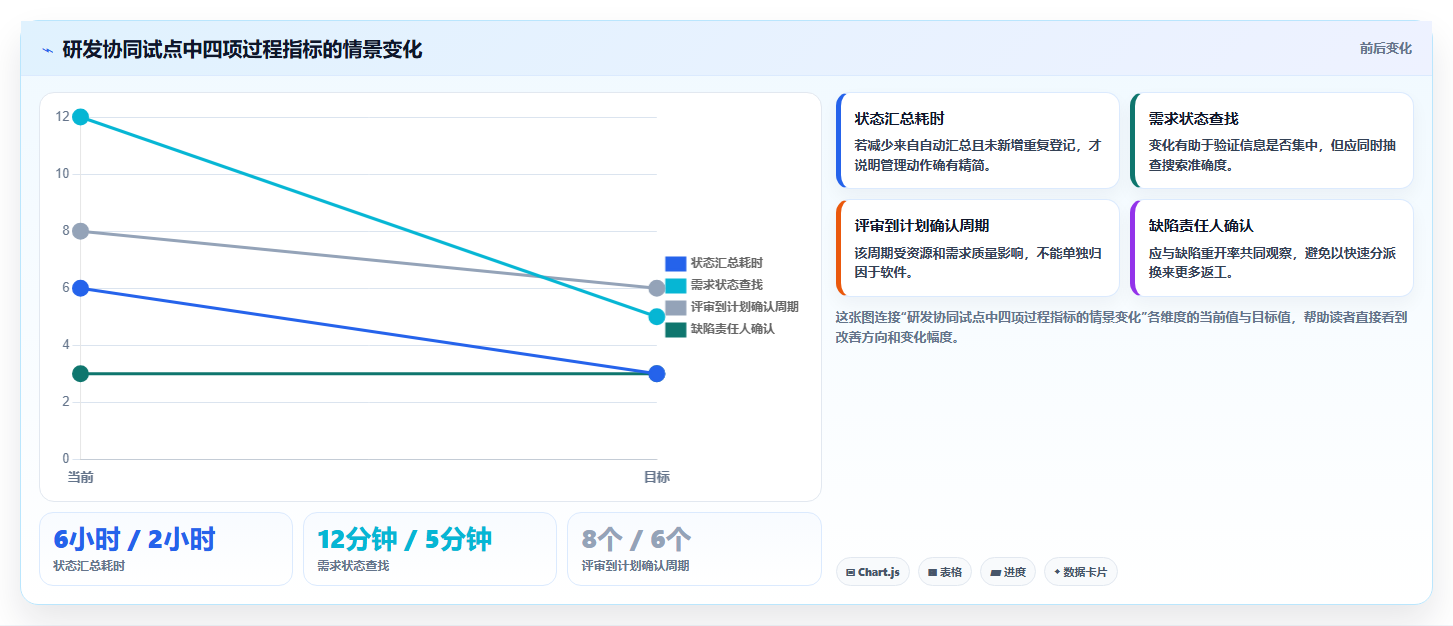Click the cyan data point at value 12

(81, 117)
